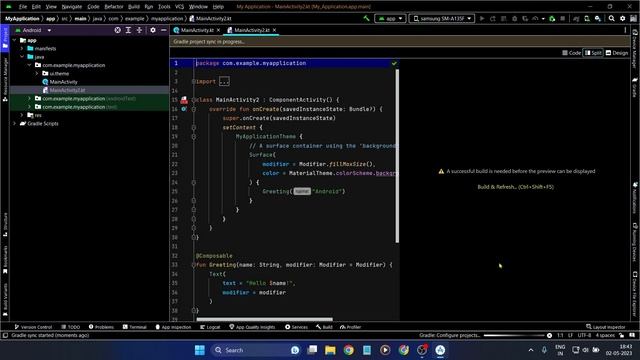
Task: Open App Quality Insights tool window
Action: click(252, 327)
